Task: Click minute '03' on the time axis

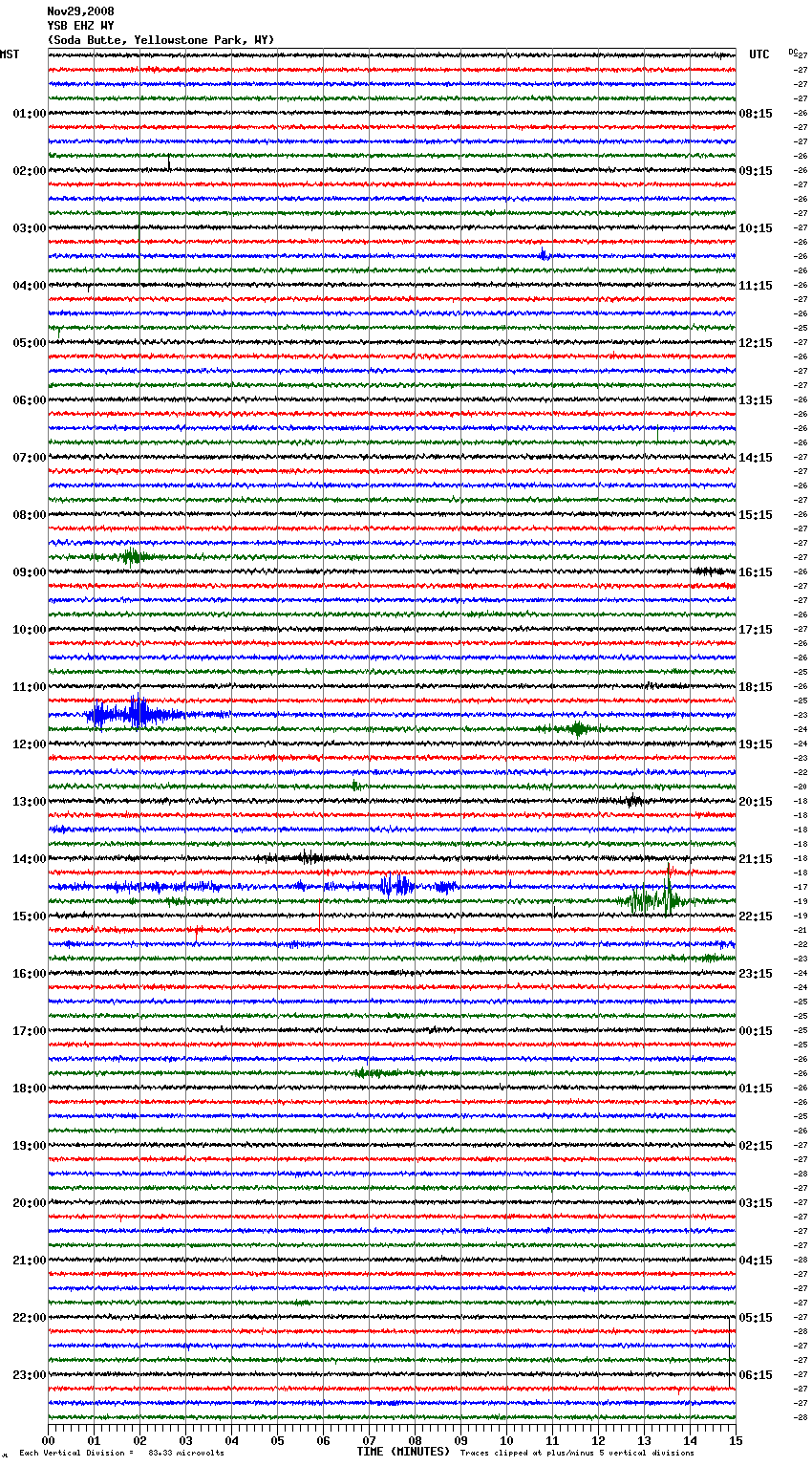Action: click(185, 1440)
